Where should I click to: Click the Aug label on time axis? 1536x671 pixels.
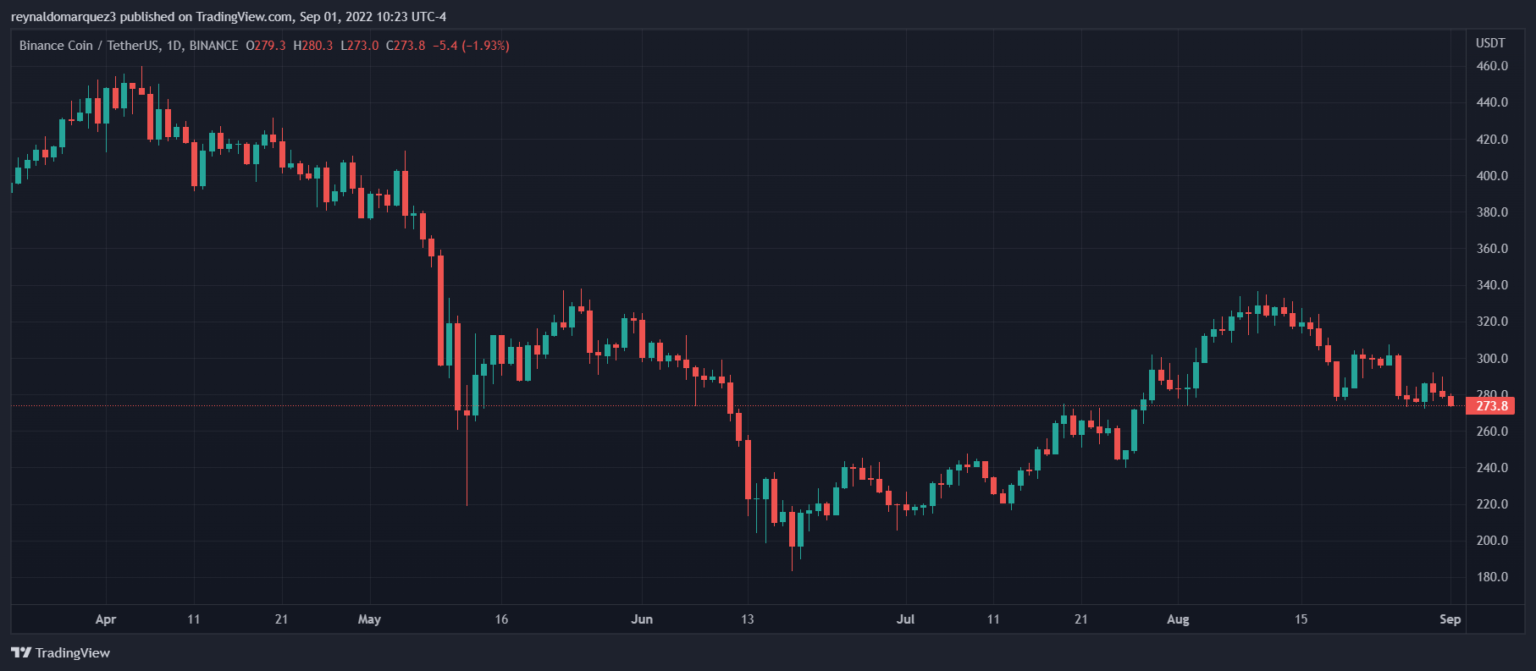click(1181, 620)
